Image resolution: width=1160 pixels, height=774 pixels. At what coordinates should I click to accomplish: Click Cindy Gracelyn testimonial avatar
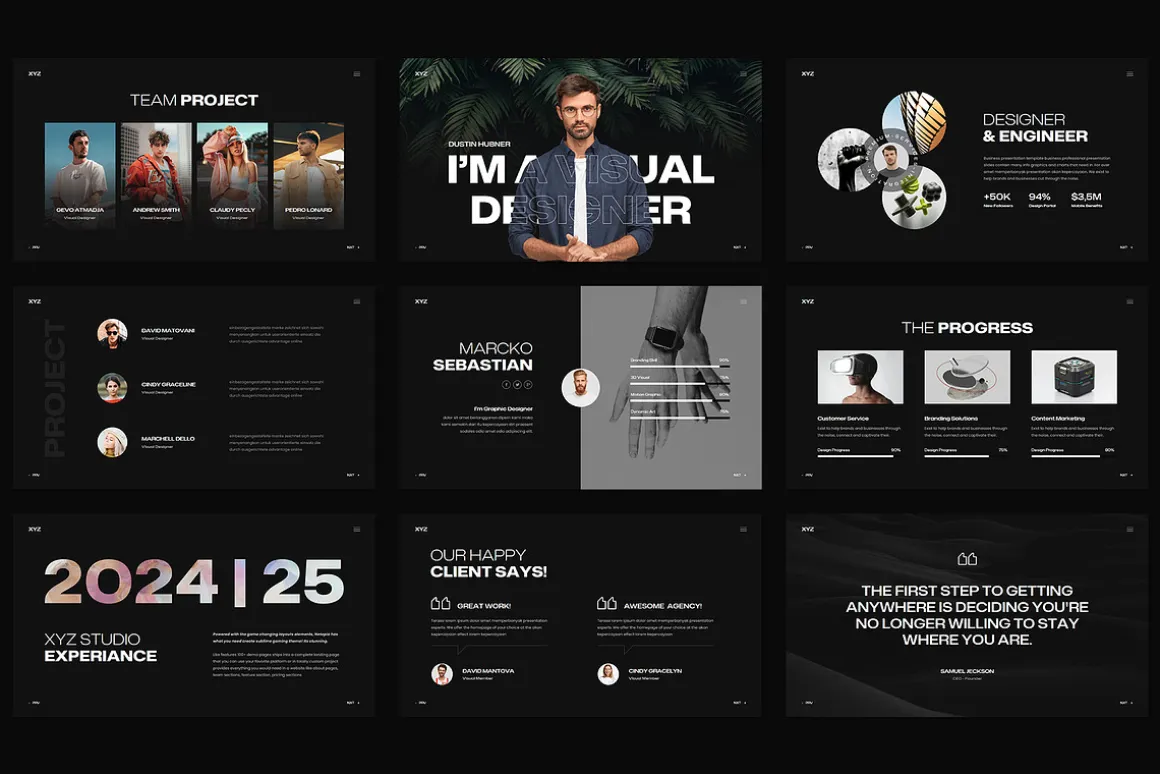[608, 673]
